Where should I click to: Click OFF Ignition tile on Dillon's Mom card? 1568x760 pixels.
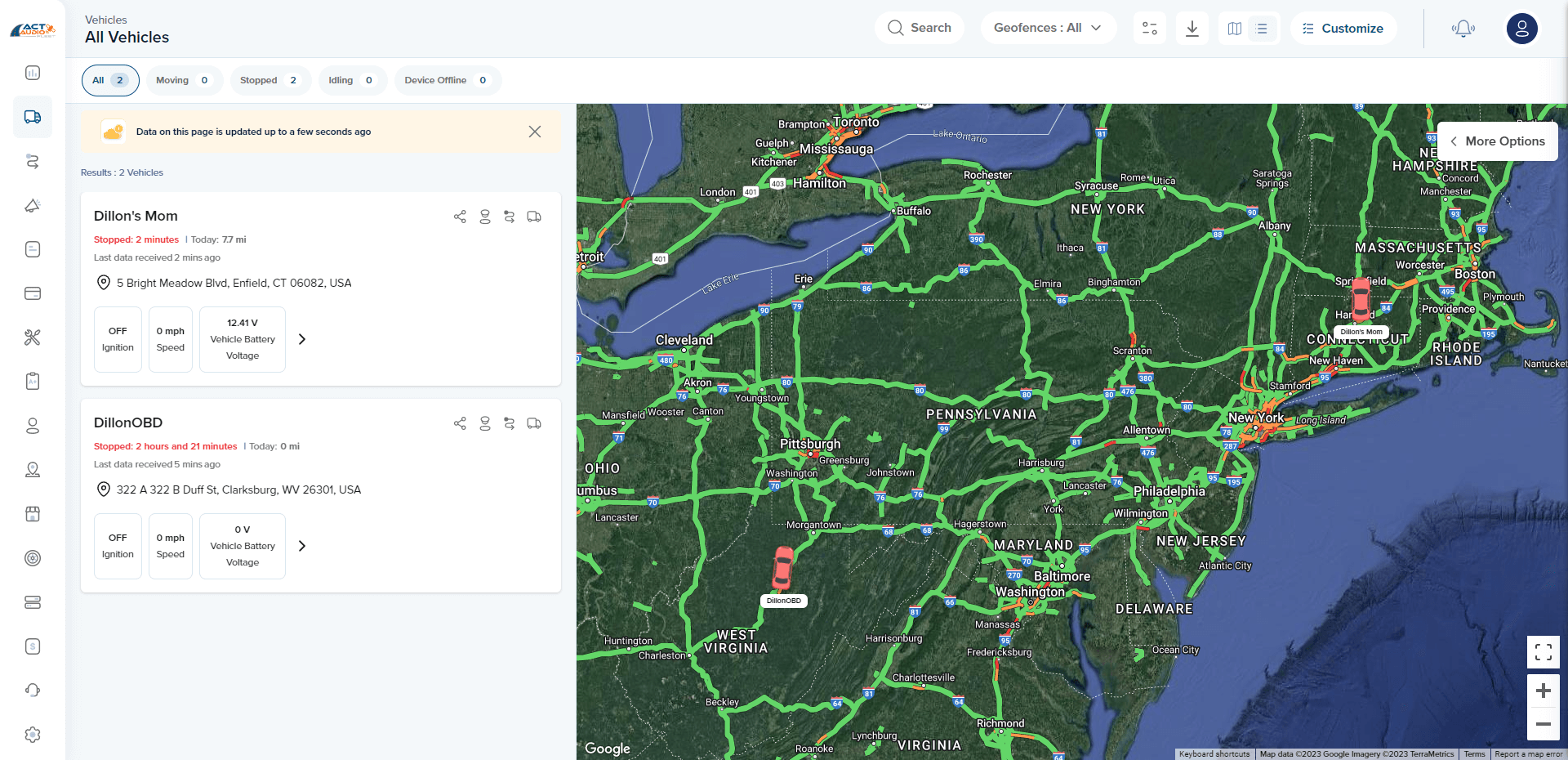coord(118,339)
